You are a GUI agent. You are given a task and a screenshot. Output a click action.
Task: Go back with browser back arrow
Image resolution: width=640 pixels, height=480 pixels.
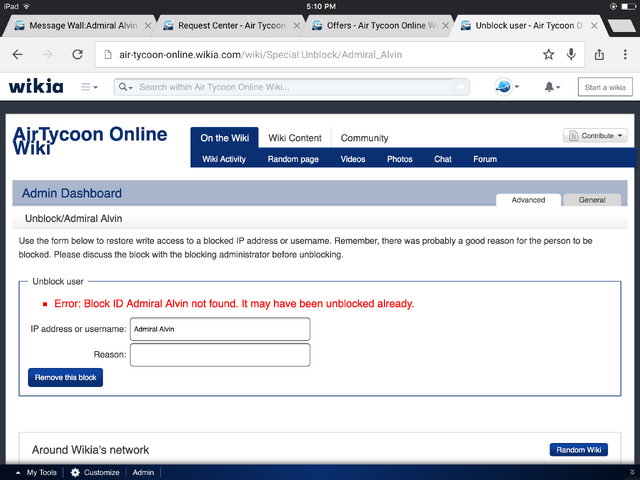(x=18, y=54)
